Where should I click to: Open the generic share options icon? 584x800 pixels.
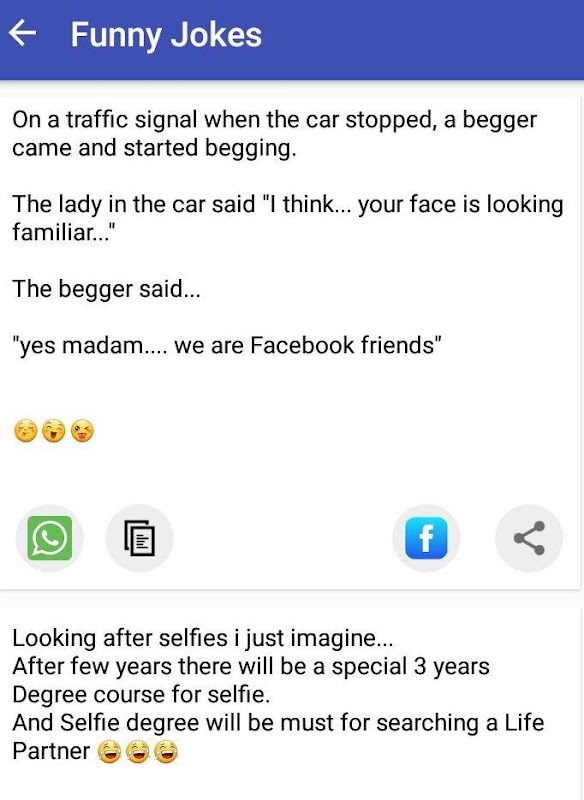pyautogui.click(x=529, y=538)
